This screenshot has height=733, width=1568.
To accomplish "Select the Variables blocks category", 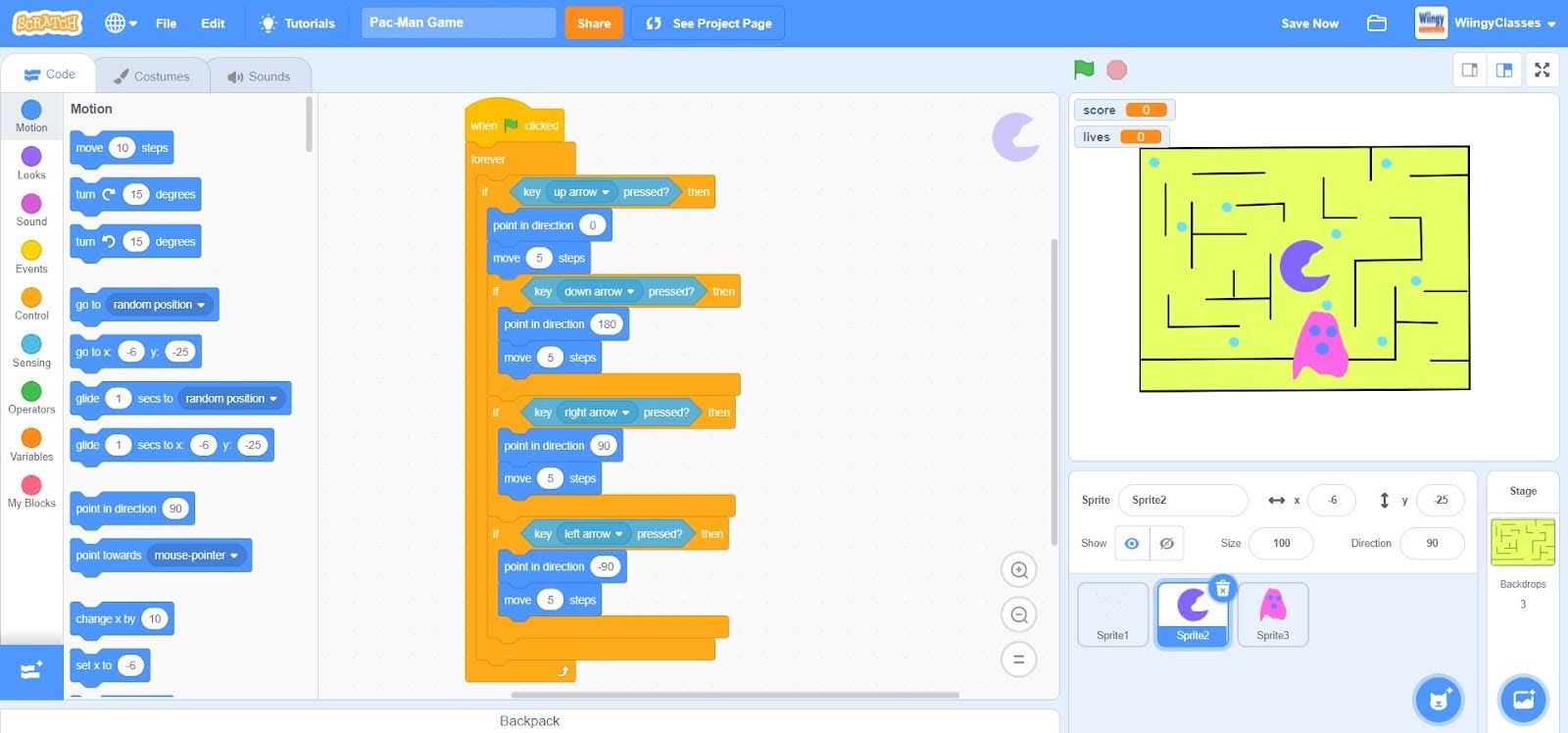I will click(31, 445).
